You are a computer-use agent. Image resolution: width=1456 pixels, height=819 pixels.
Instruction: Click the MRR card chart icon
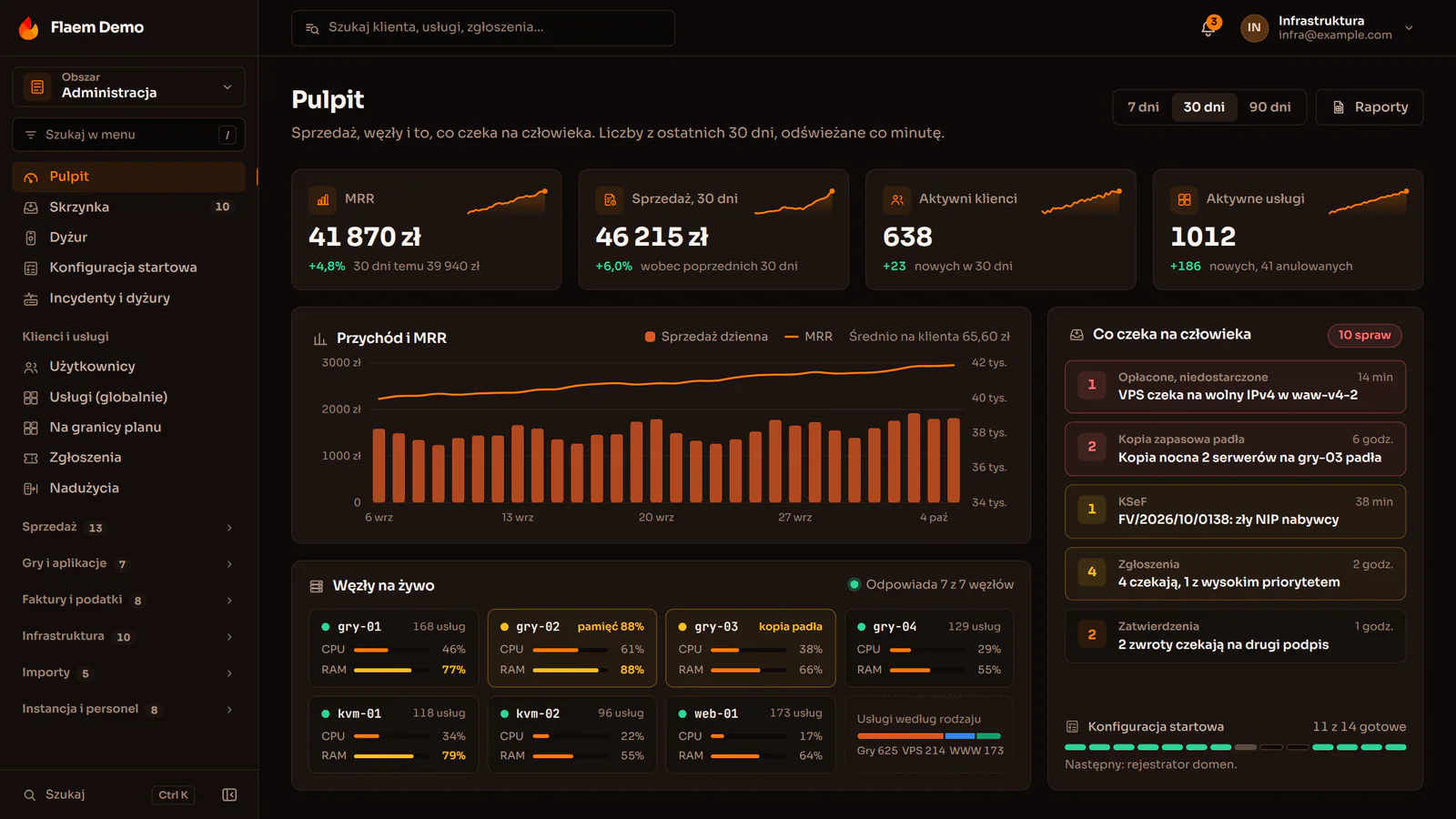pos(323,199)
